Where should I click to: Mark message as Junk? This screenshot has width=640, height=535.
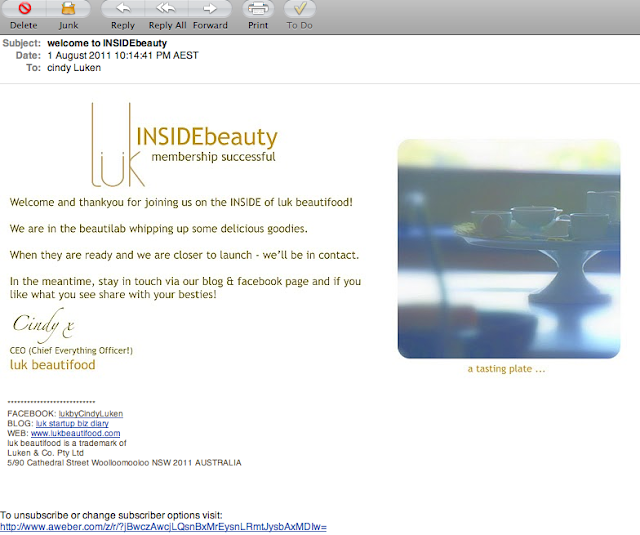click(68, 8)
